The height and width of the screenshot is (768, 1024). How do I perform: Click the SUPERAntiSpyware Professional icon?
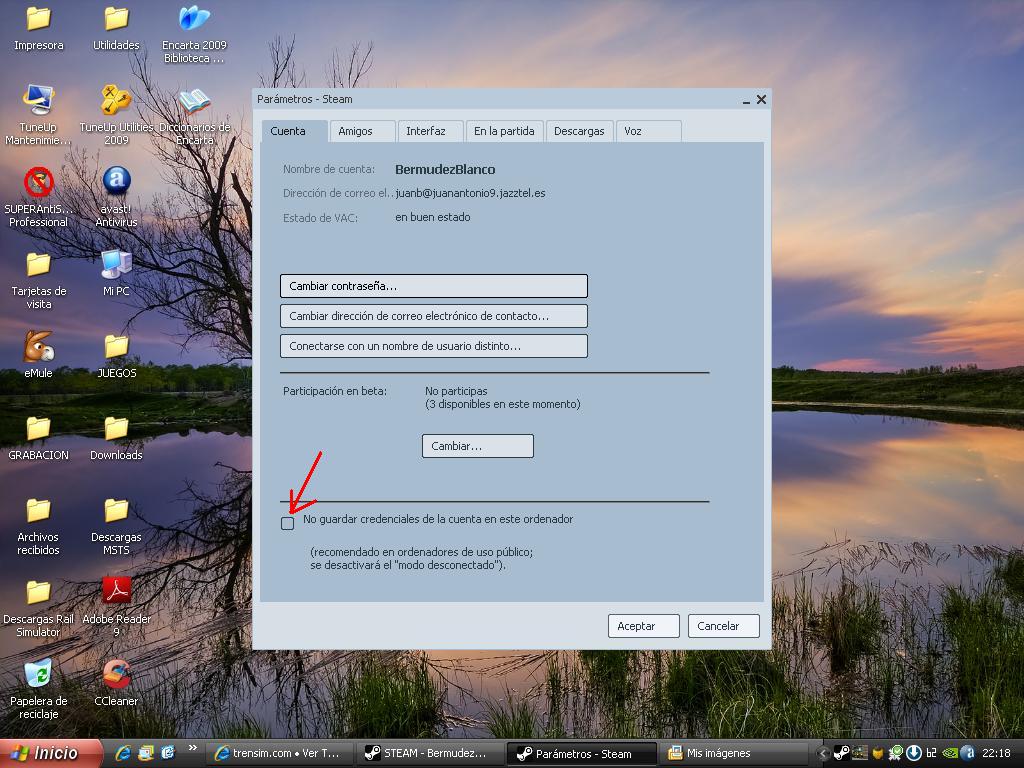38,183
